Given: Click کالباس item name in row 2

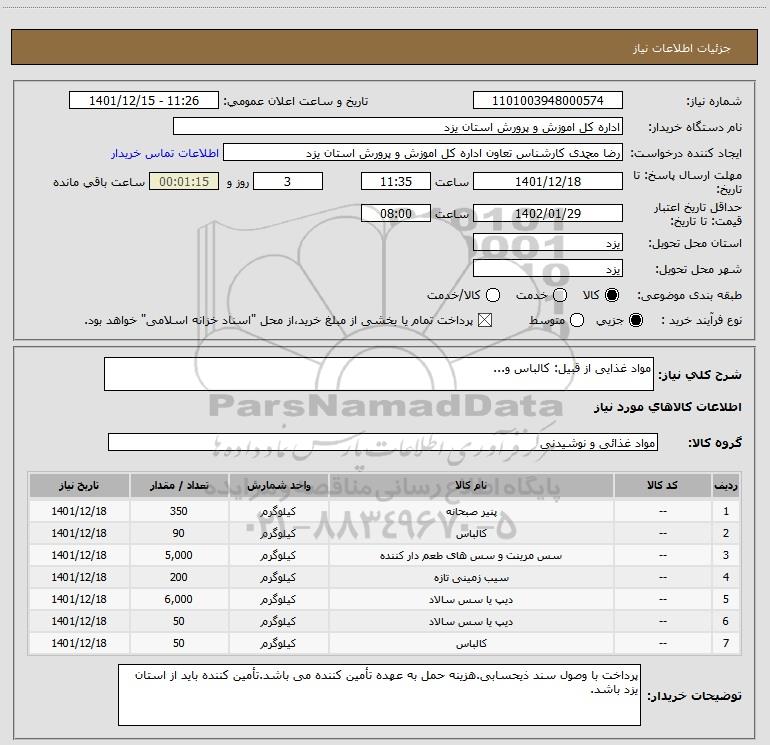Looking at the screenshot, I should [x=471, y=534].
